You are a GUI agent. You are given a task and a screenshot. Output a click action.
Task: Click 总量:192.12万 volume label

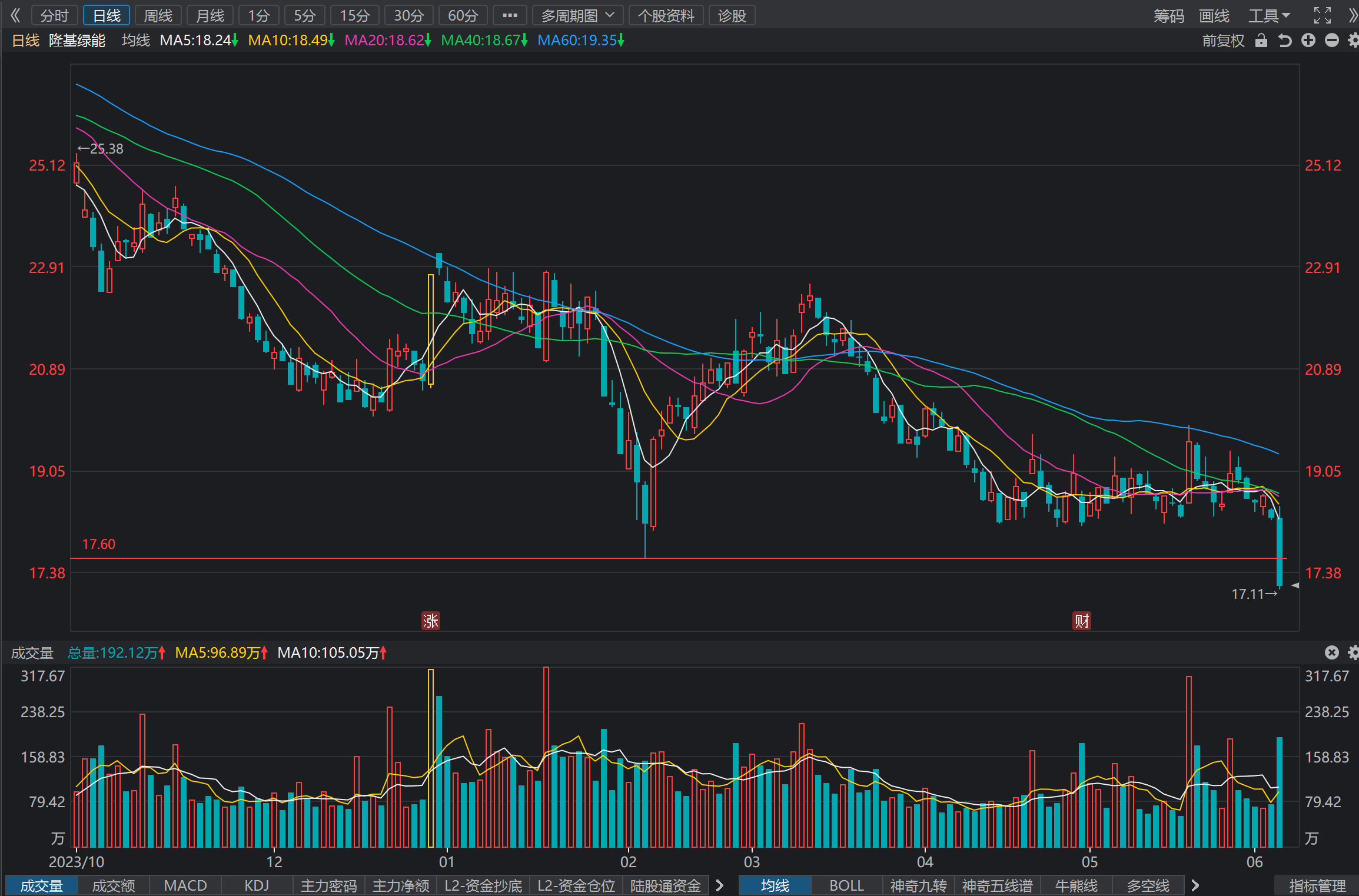pyautogui.click(x=117, y=652)
